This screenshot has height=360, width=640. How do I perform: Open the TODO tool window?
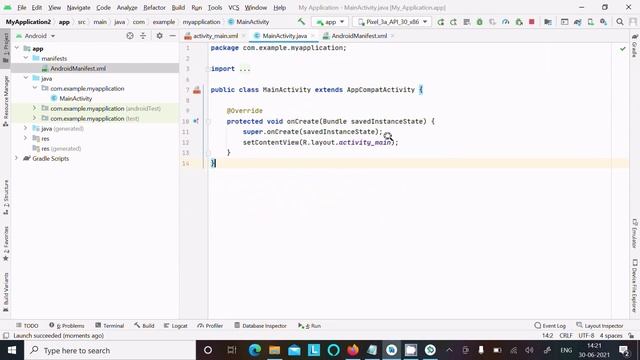(27, 326)
